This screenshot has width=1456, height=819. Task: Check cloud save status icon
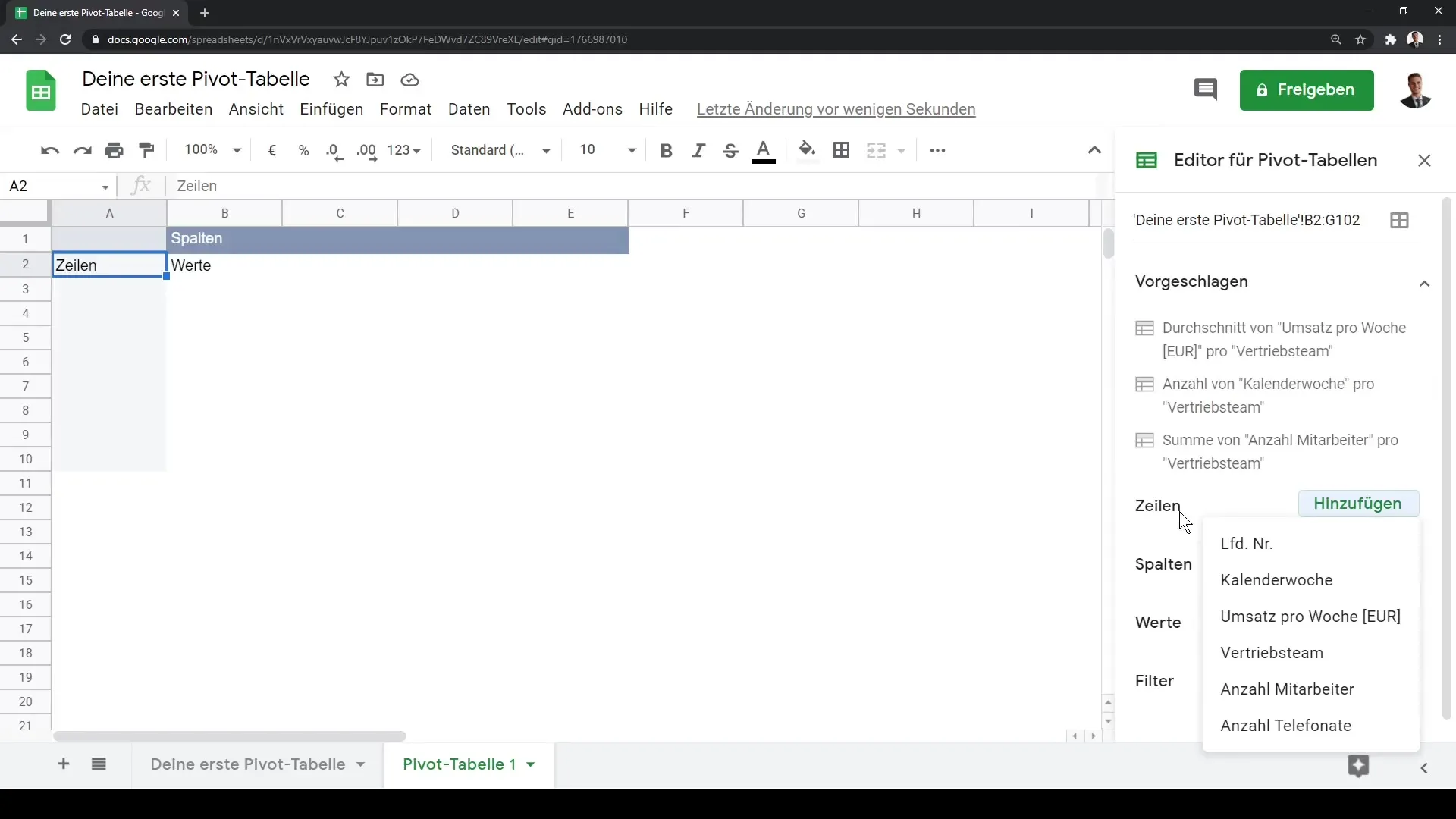410,80
